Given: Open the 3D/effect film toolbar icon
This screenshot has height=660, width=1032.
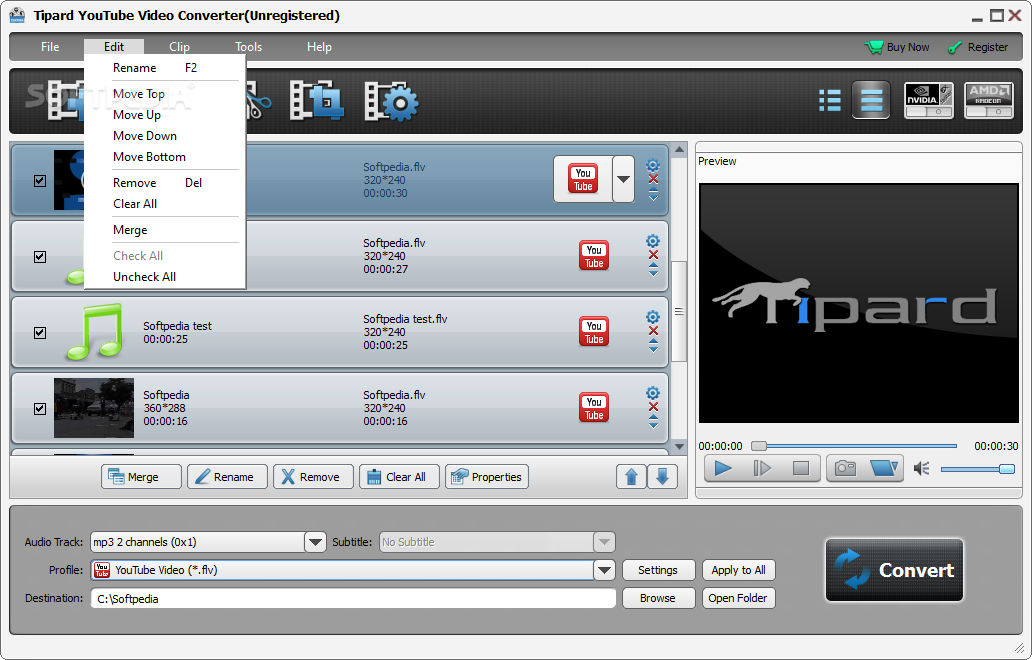Looking at the screenshot, I should 317,101.
